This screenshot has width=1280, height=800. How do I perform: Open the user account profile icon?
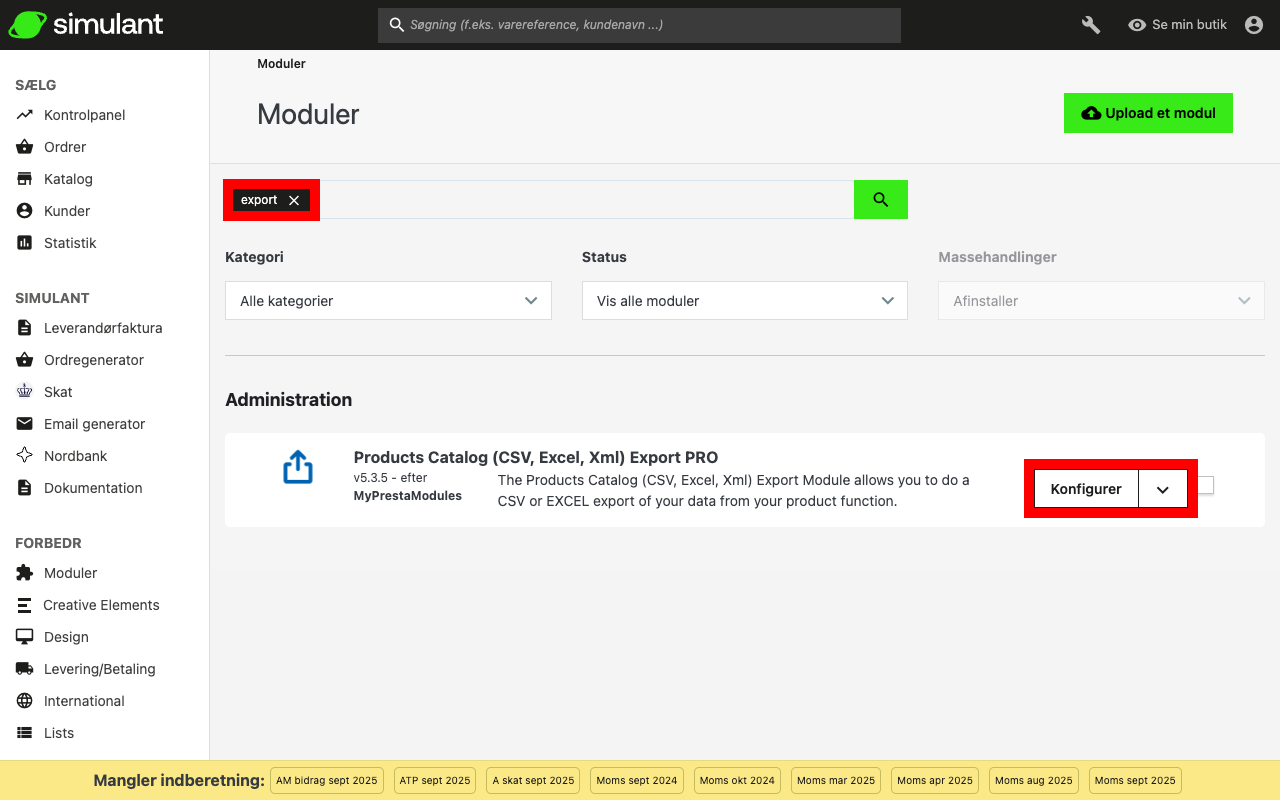click(1254, 25)
